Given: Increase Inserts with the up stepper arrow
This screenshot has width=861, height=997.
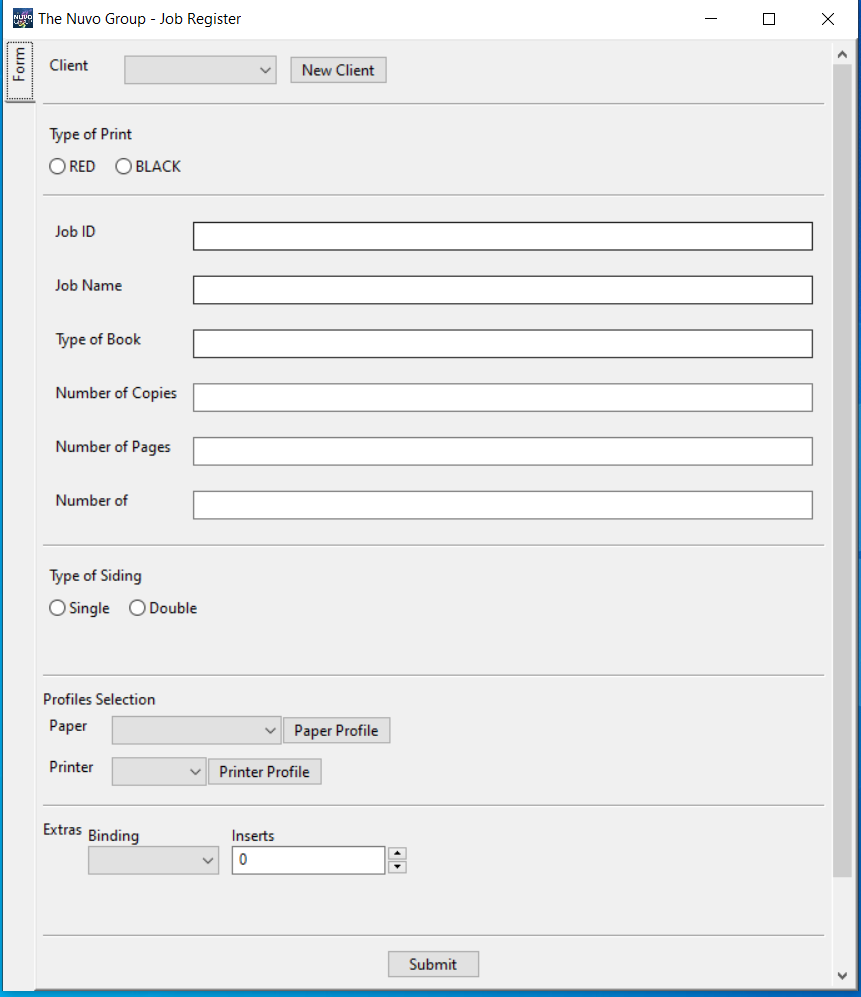Looking at the screenshot, I should click(x=397, y=853).
